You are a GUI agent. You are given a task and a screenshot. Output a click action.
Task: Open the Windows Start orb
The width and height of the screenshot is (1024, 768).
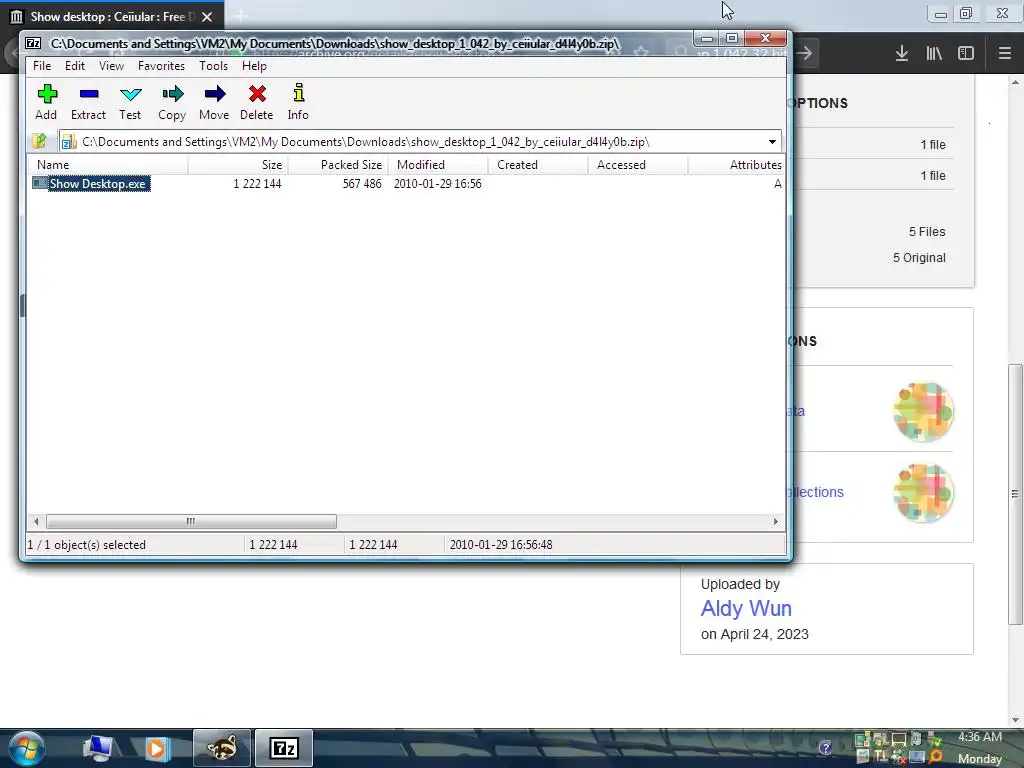tap(26, 748)
